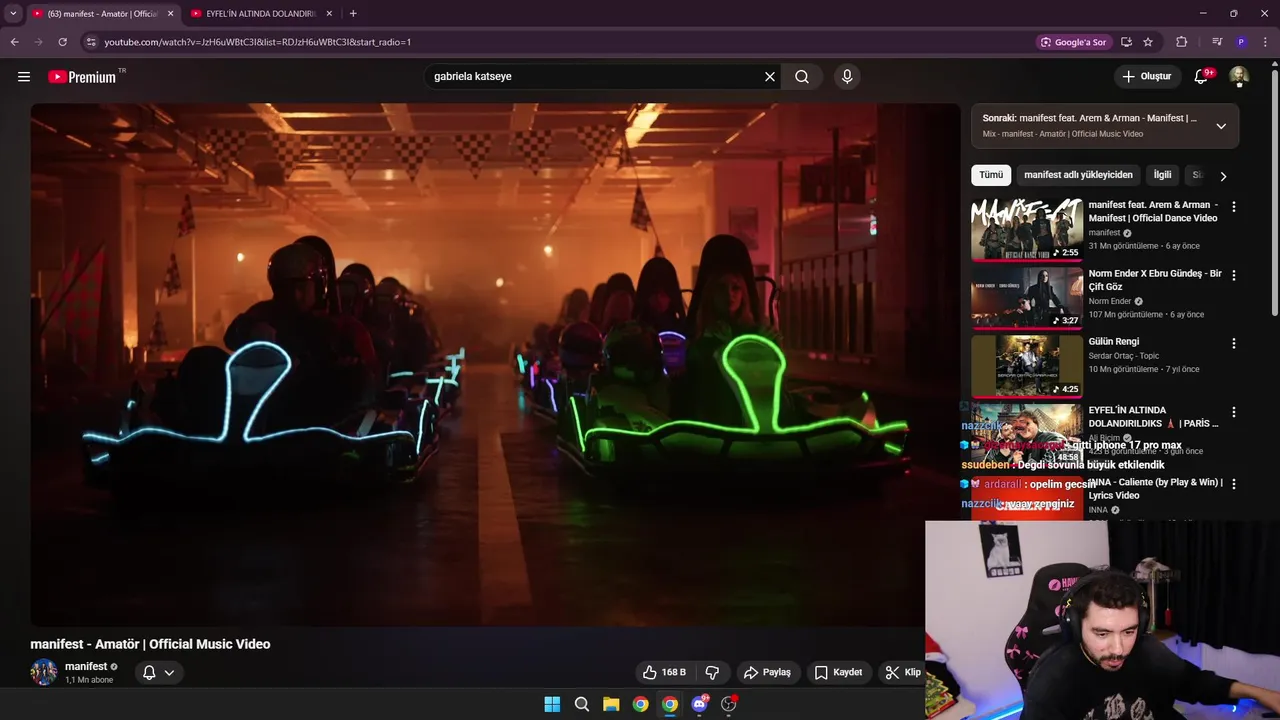The width and height of the screenshot is (1280, 720).
Task: Close the manifest - Amatör tab
Action: point(170,14)
